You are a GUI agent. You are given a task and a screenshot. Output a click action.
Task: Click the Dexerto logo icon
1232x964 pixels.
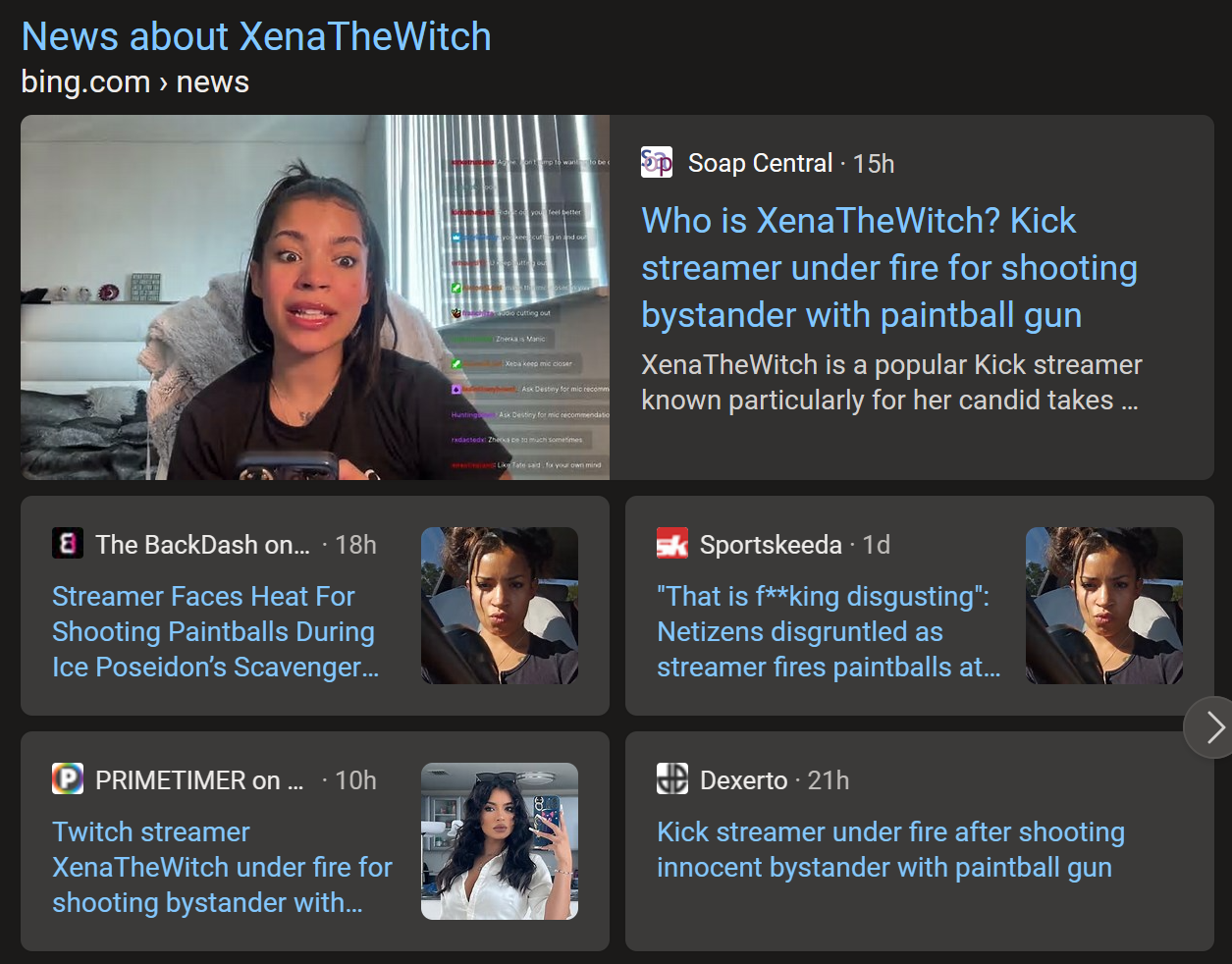[672, 779]
